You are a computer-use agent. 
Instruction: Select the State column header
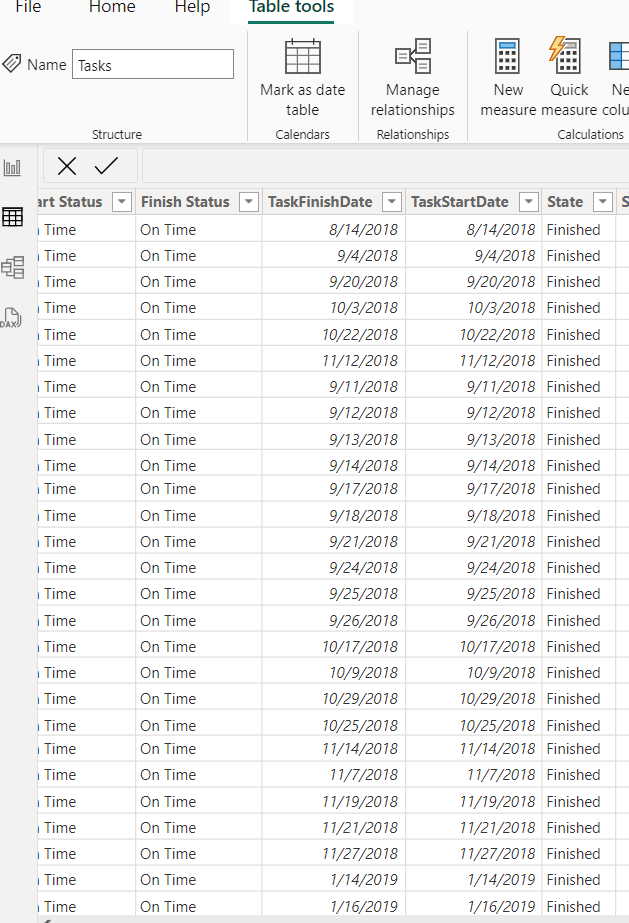[565, 202]
